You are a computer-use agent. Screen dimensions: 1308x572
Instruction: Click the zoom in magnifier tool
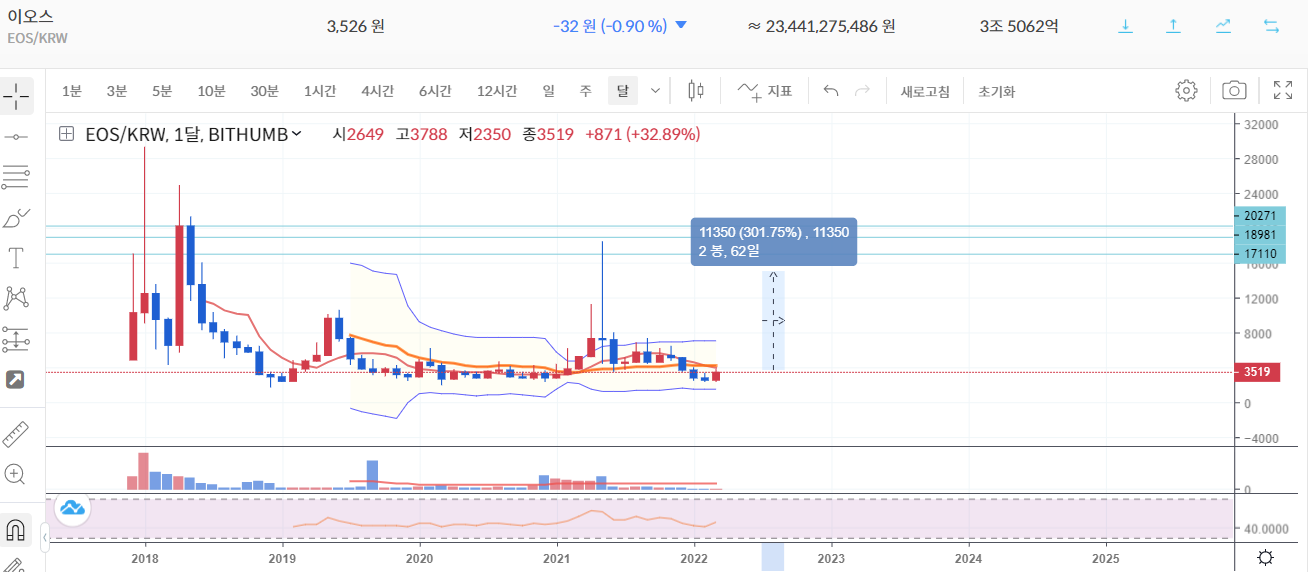[x=17, y=474]
